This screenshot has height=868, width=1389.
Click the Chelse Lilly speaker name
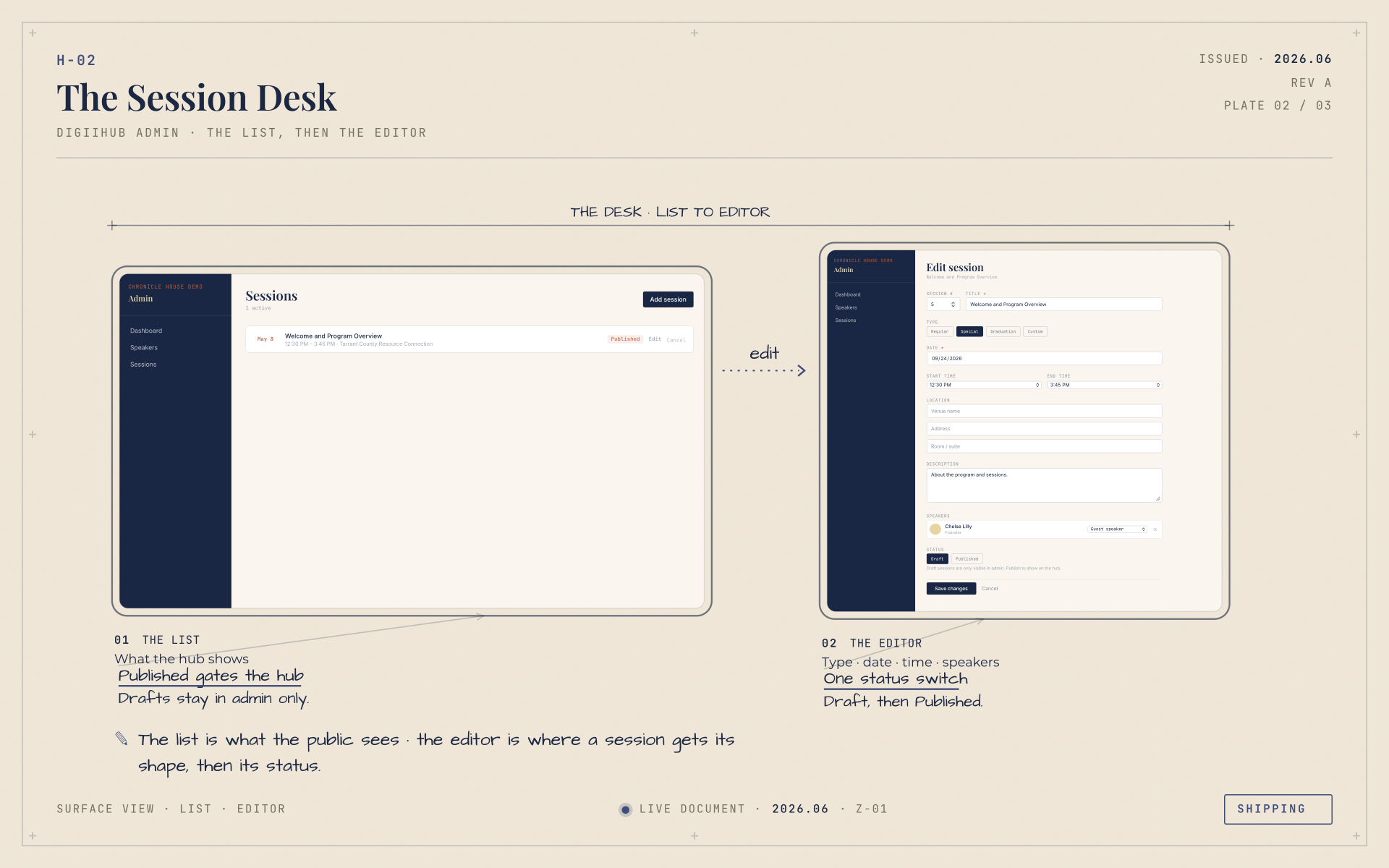click(x=959, y=527)
